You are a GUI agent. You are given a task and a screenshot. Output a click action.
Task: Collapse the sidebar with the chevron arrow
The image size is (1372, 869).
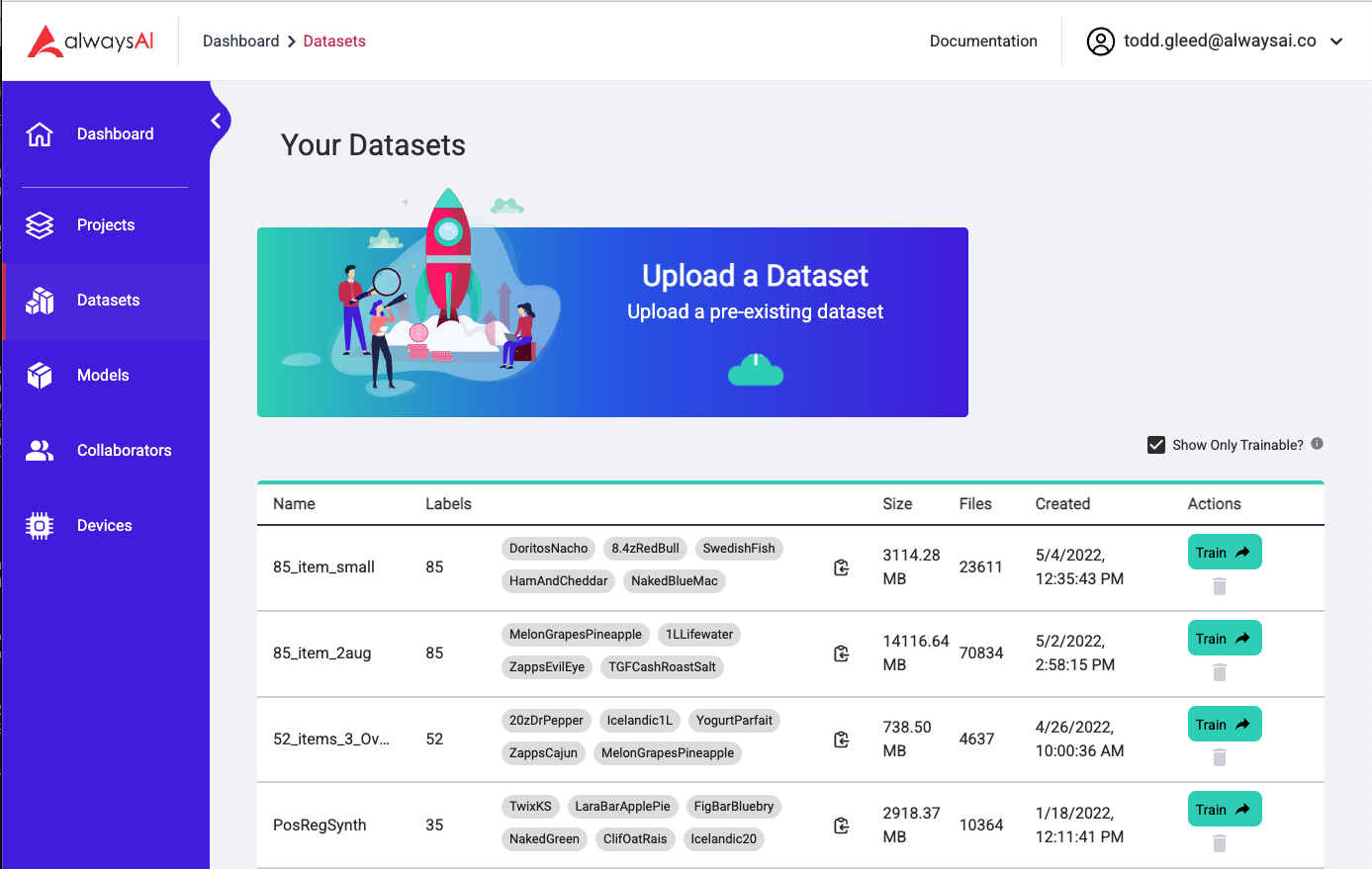(x=216, y=121)
